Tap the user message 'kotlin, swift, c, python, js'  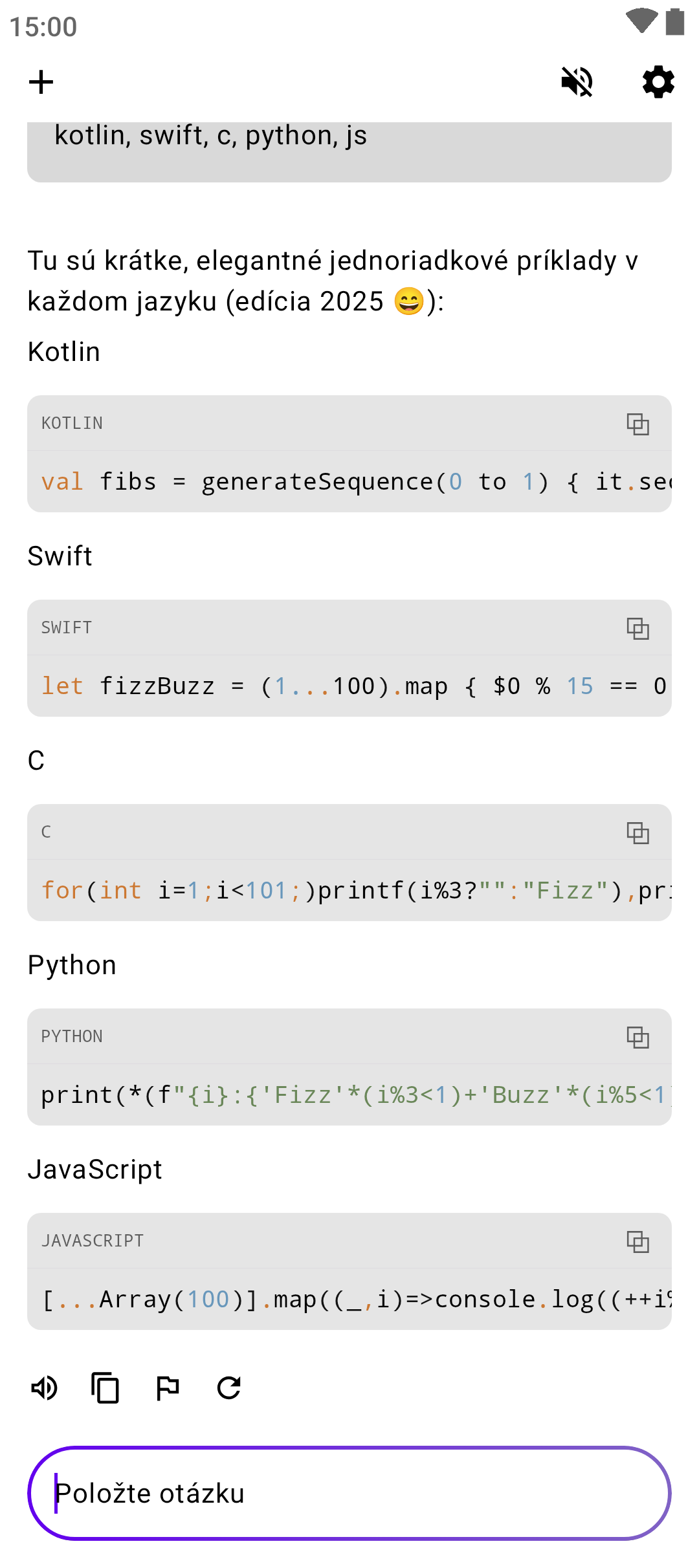pyautogui.click(x=211, y=136)
